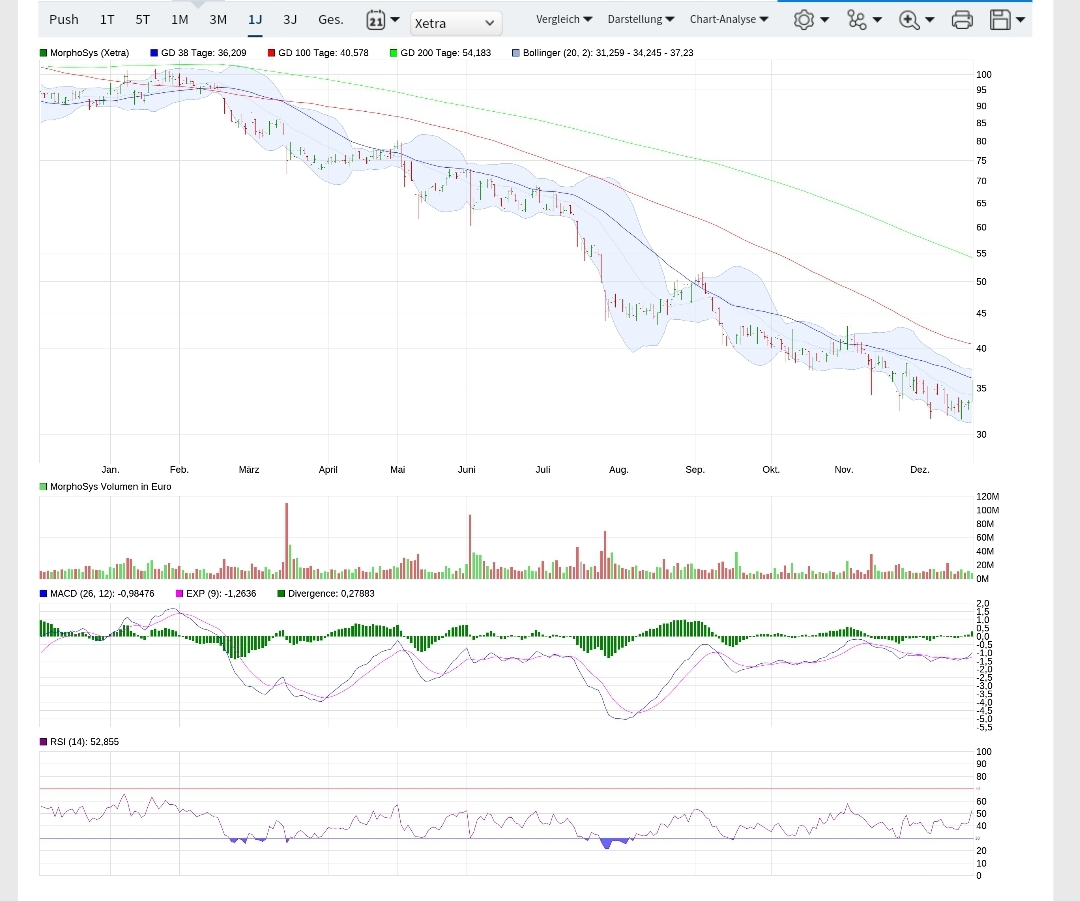Select the 1M time range
The width and height of the screenshot is (1080, 901).
[x=180, y=19]
